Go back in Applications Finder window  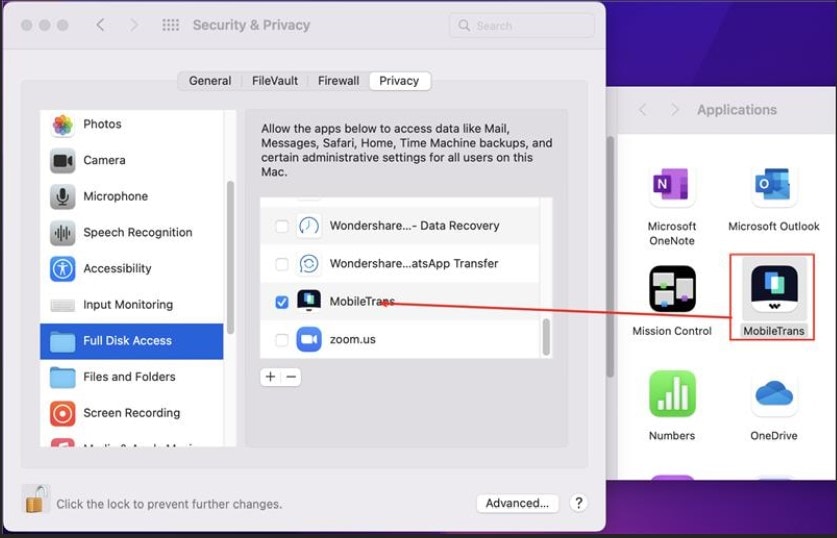pos(643,110)
